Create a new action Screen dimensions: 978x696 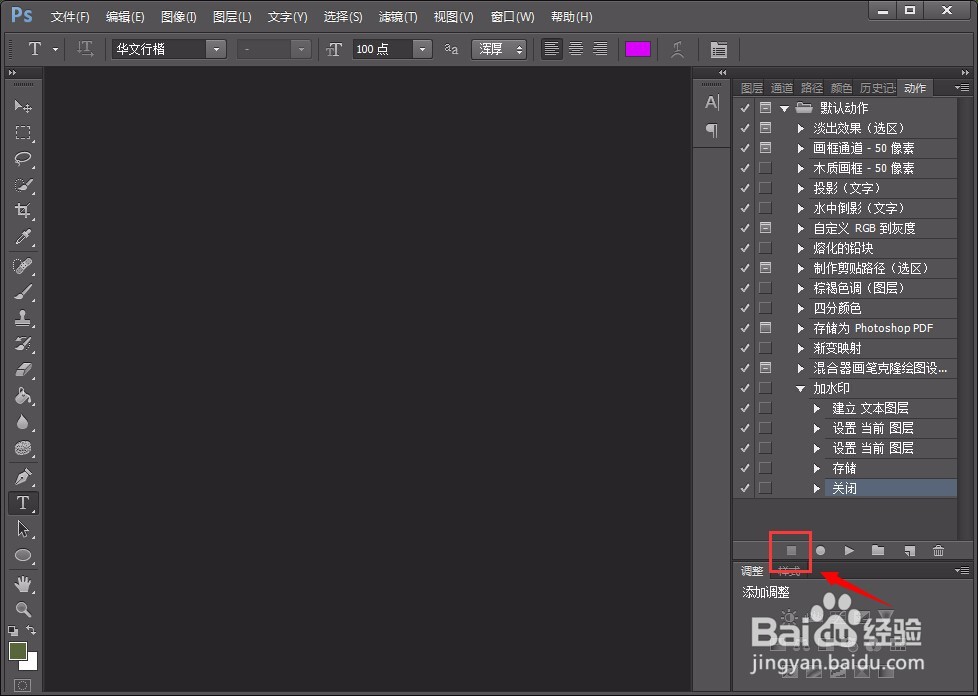(x=909, y=551)
